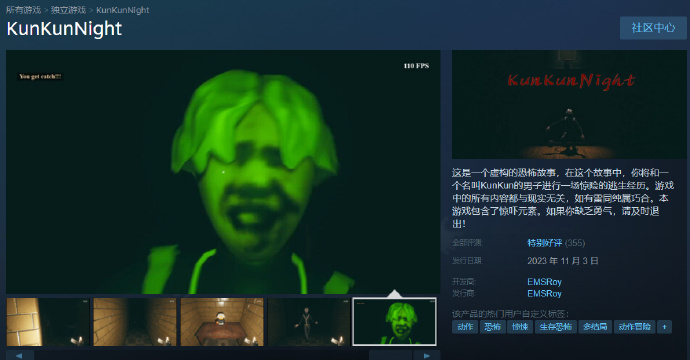Viewport: 690px width, 360px height.
Task: Open the EMSRoy publisher link
Action: pos(544,294)
